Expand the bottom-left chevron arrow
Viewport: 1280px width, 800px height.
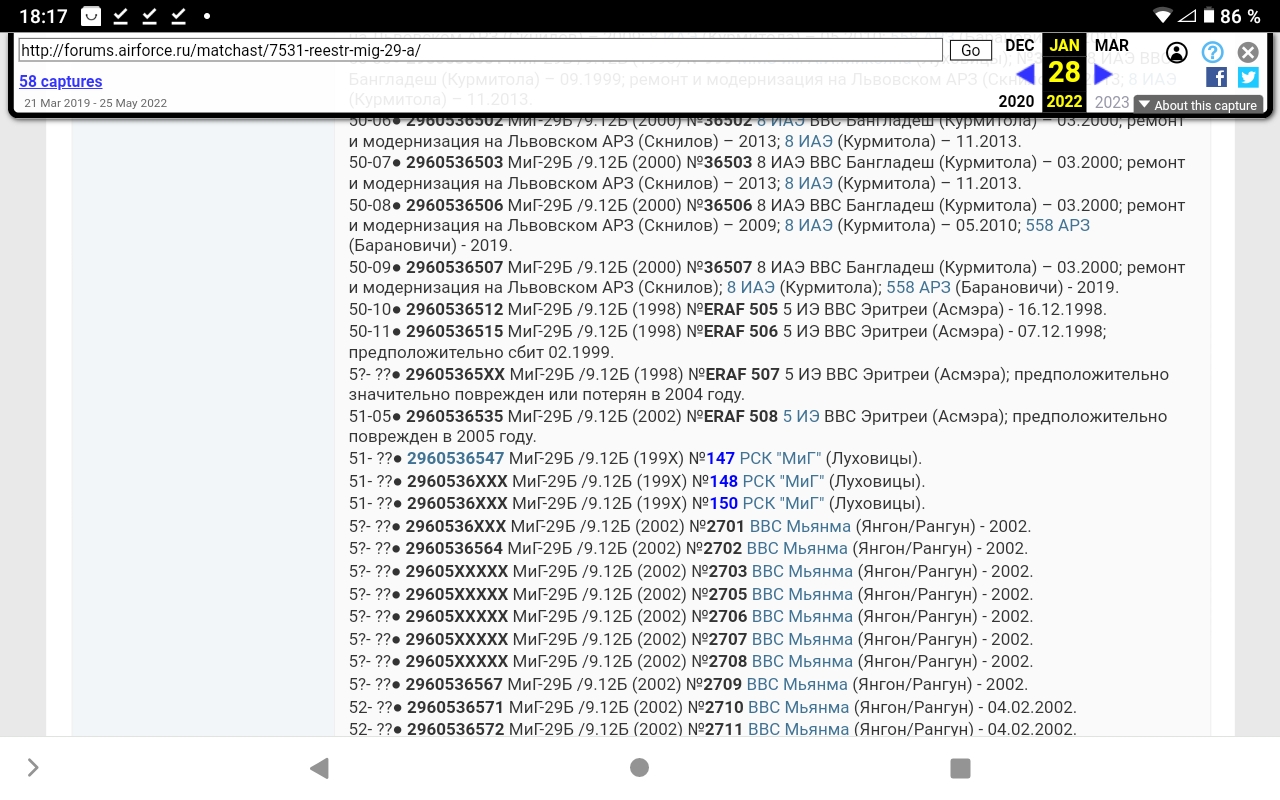[33, 768]
